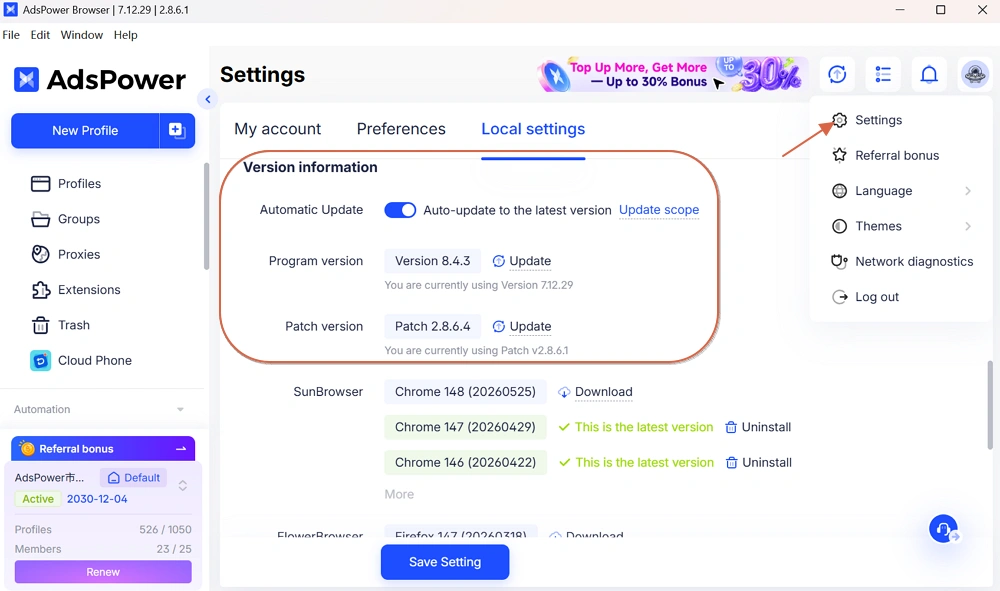Click the AdsPower title bar app icon
This screenshot has height=591, width=1000.
pos(11,10)
